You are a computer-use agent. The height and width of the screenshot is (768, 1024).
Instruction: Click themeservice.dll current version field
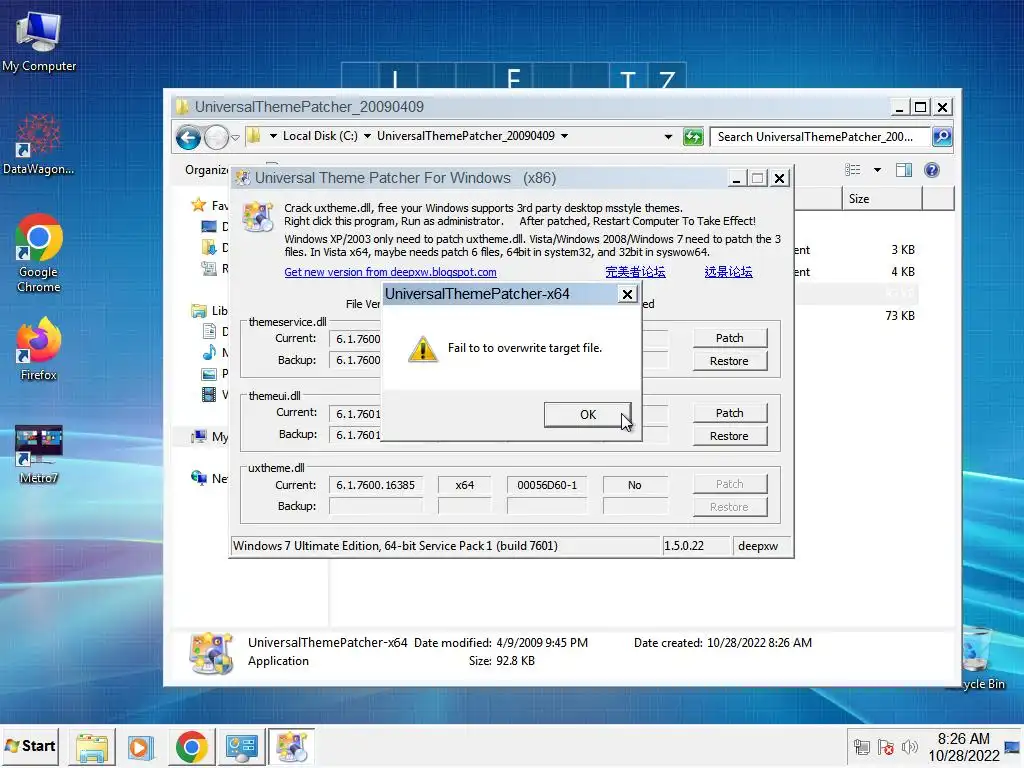click(355, 339)
